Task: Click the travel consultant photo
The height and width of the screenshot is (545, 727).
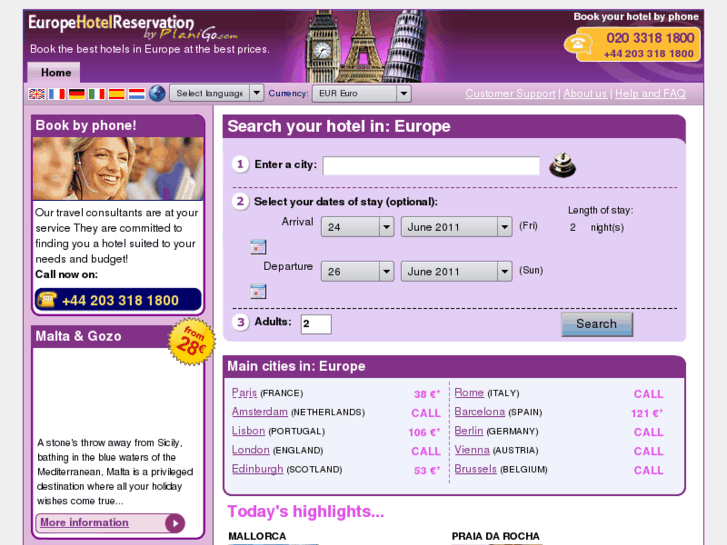Action: tap(118, 168)
